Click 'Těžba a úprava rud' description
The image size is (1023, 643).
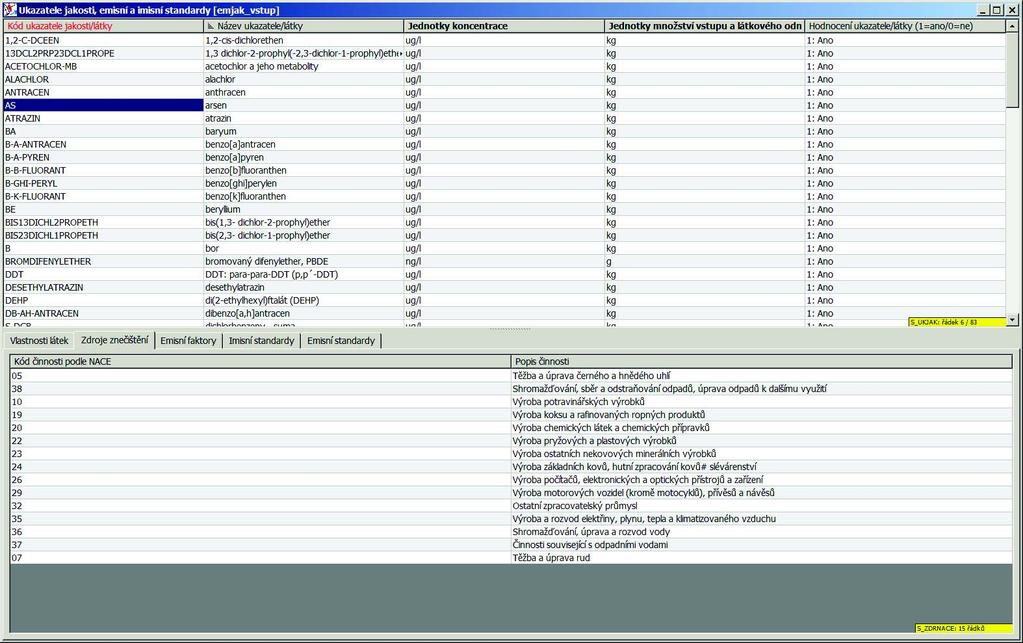point(551,558)
